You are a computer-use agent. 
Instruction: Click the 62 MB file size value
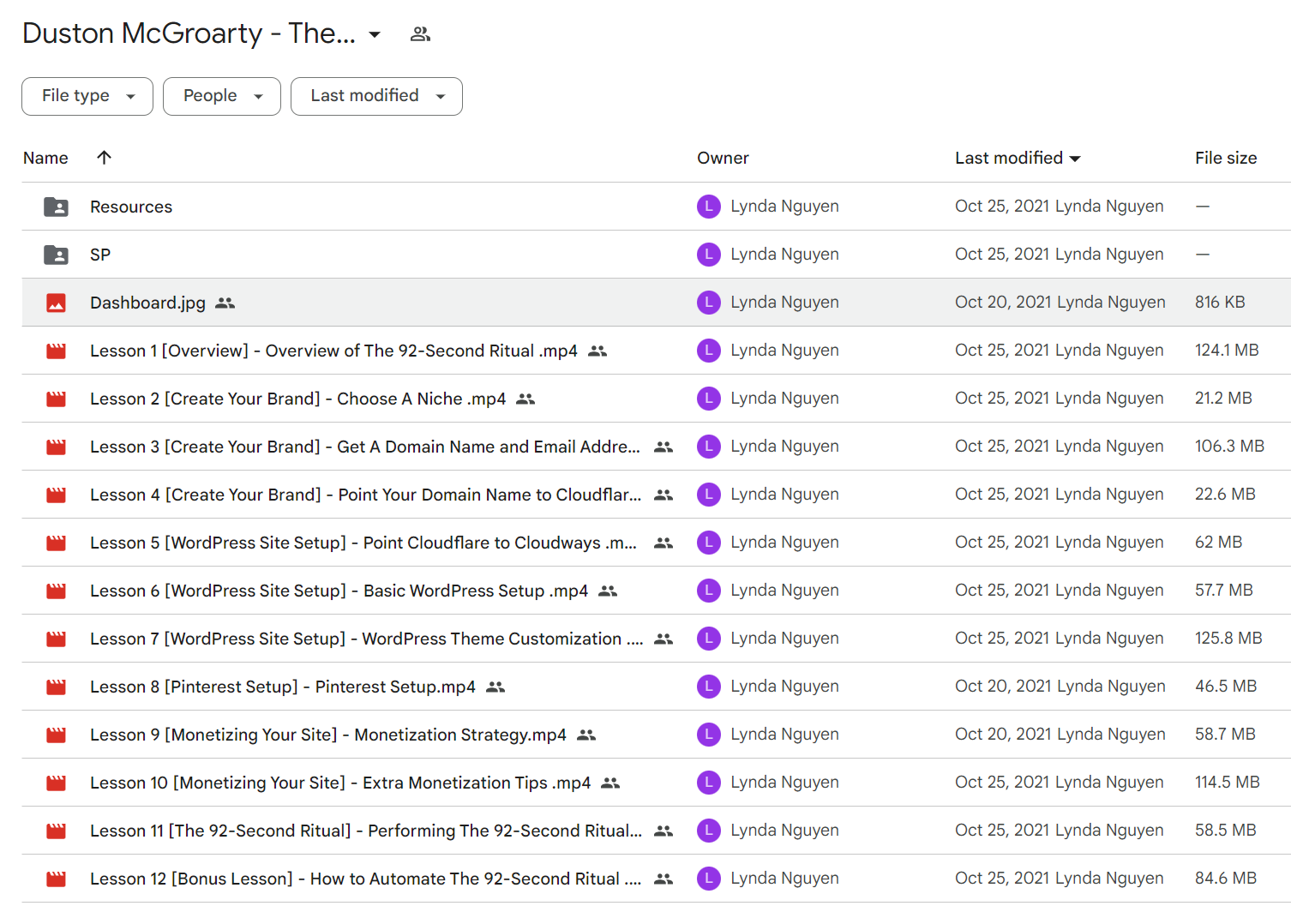(x=1218, y=543)
